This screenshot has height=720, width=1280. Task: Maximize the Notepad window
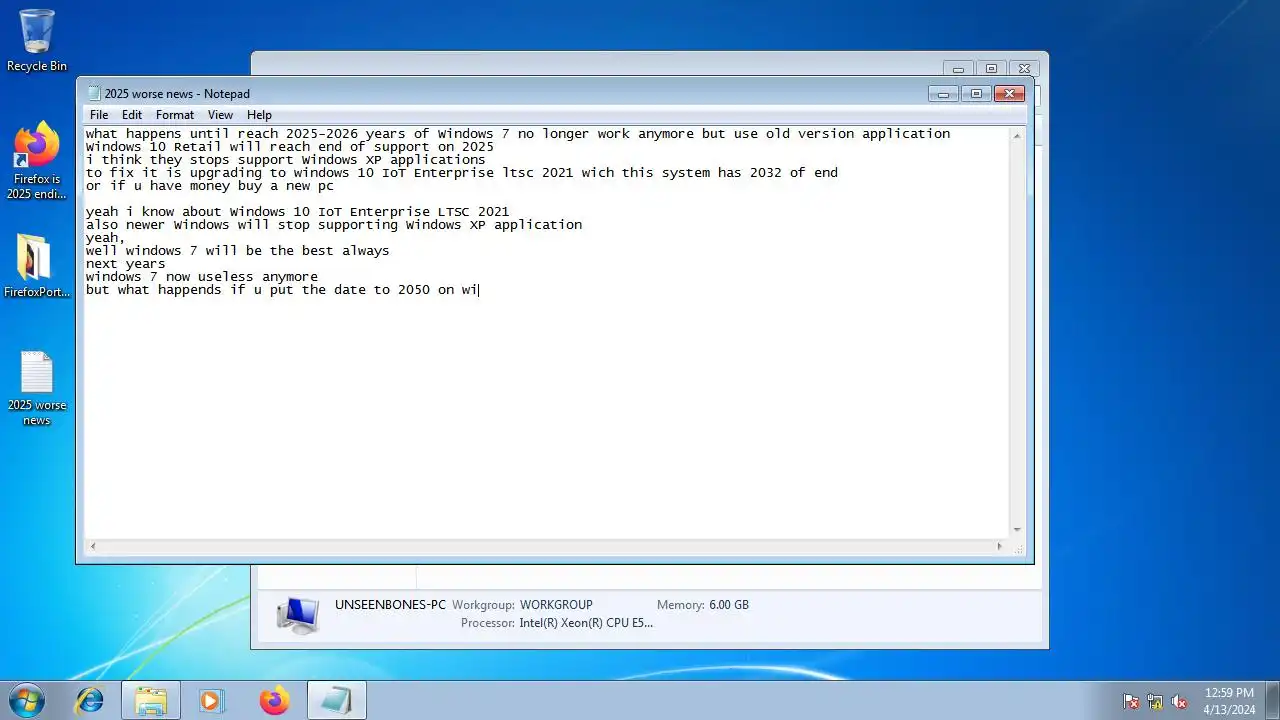point(976,93)
